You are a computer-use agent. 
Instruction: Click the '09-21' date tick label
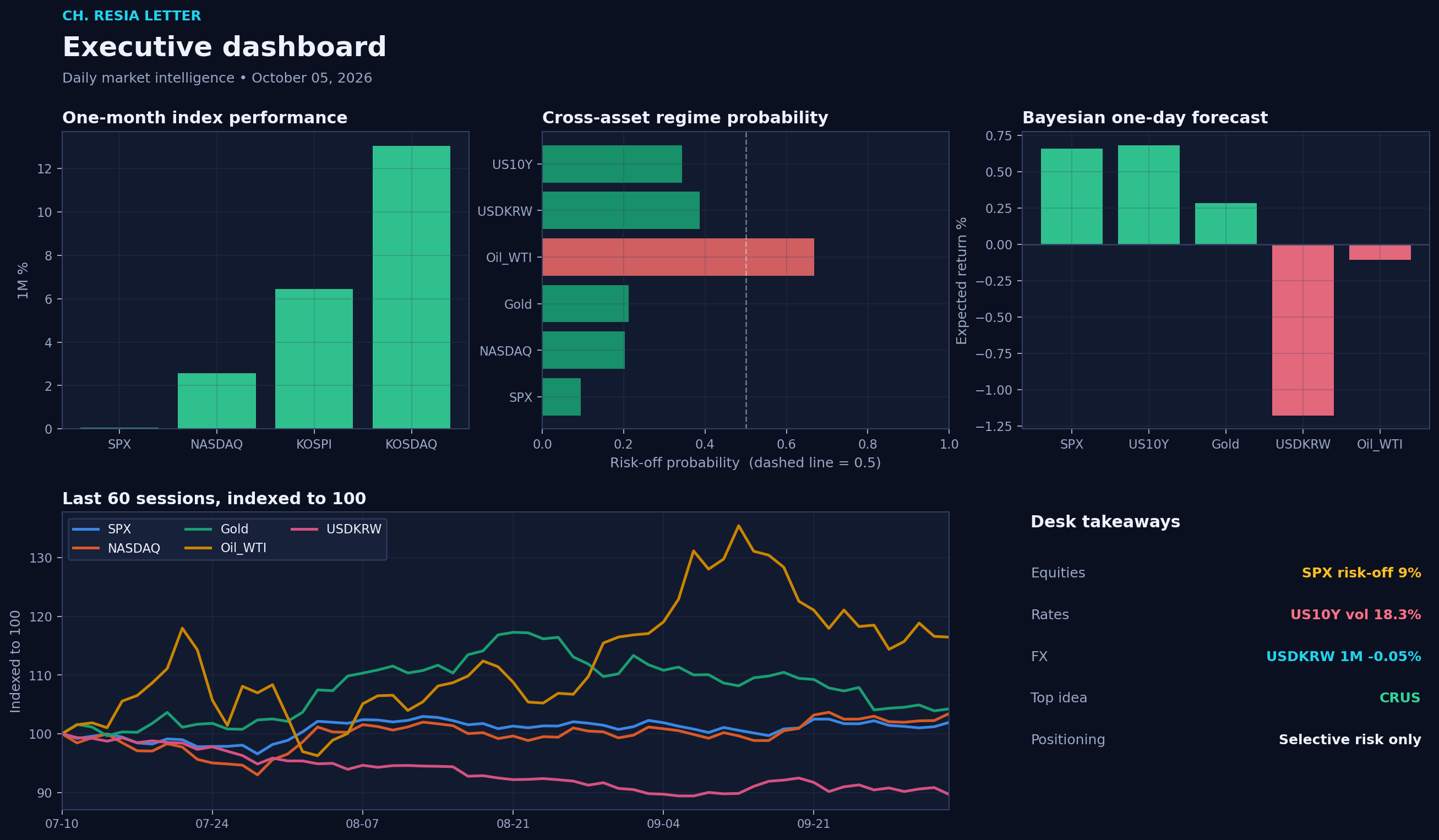pyautogui.click(x=813, y=824)
